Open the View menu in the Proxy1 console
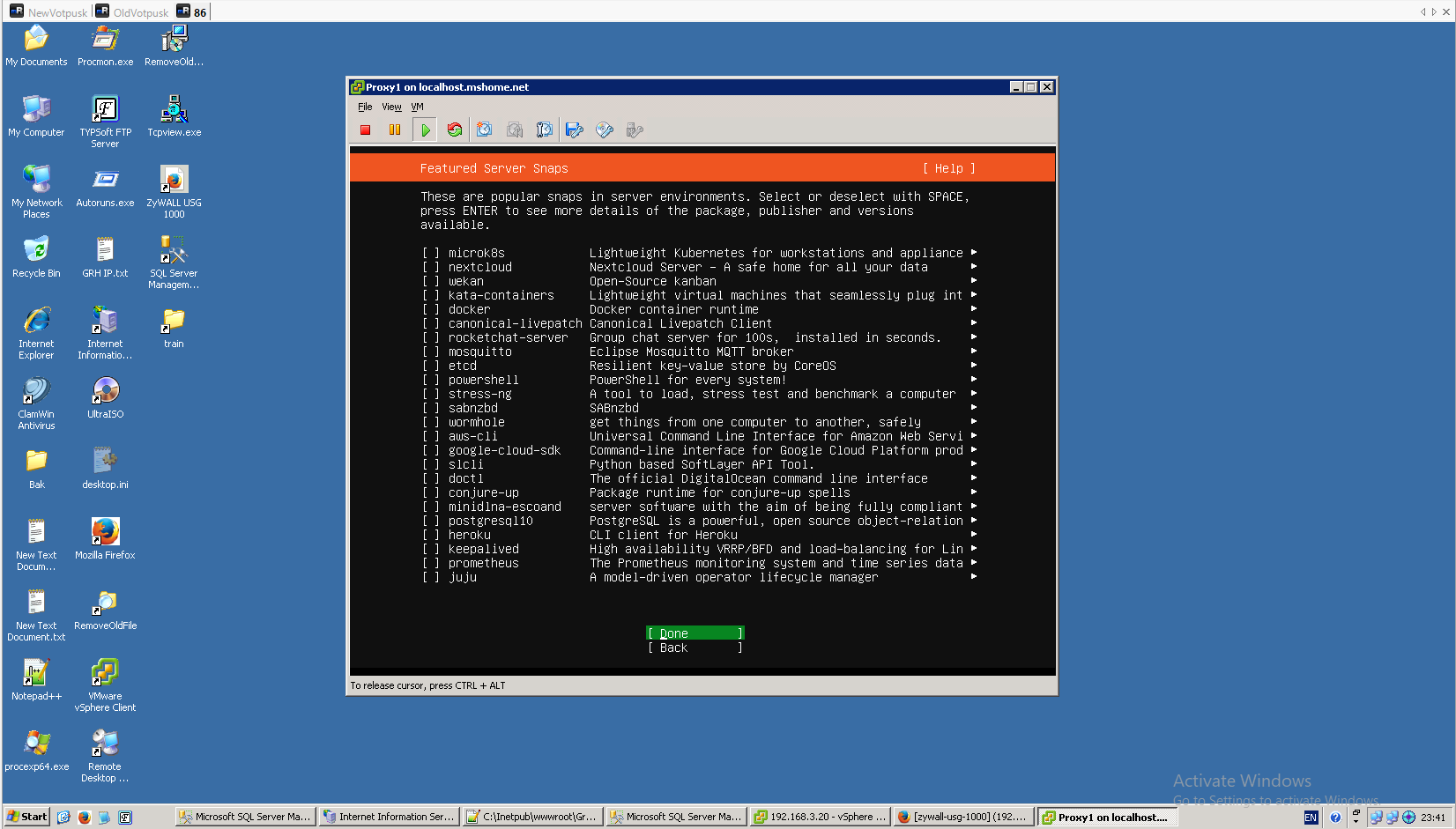 (x=391, y=107)
